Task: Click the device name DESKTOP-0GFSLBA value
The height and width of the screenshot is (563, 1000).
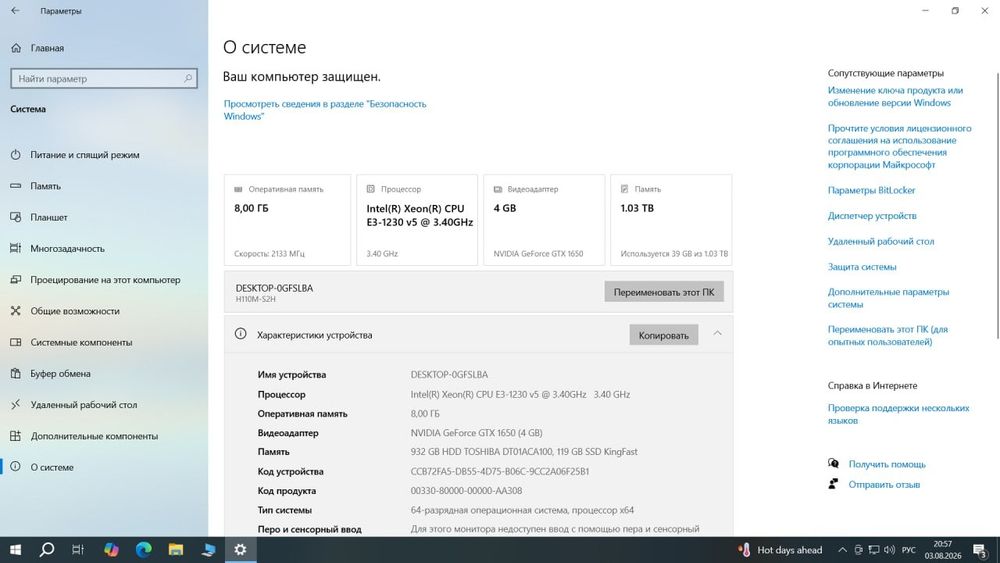Action: coord(449,375)
